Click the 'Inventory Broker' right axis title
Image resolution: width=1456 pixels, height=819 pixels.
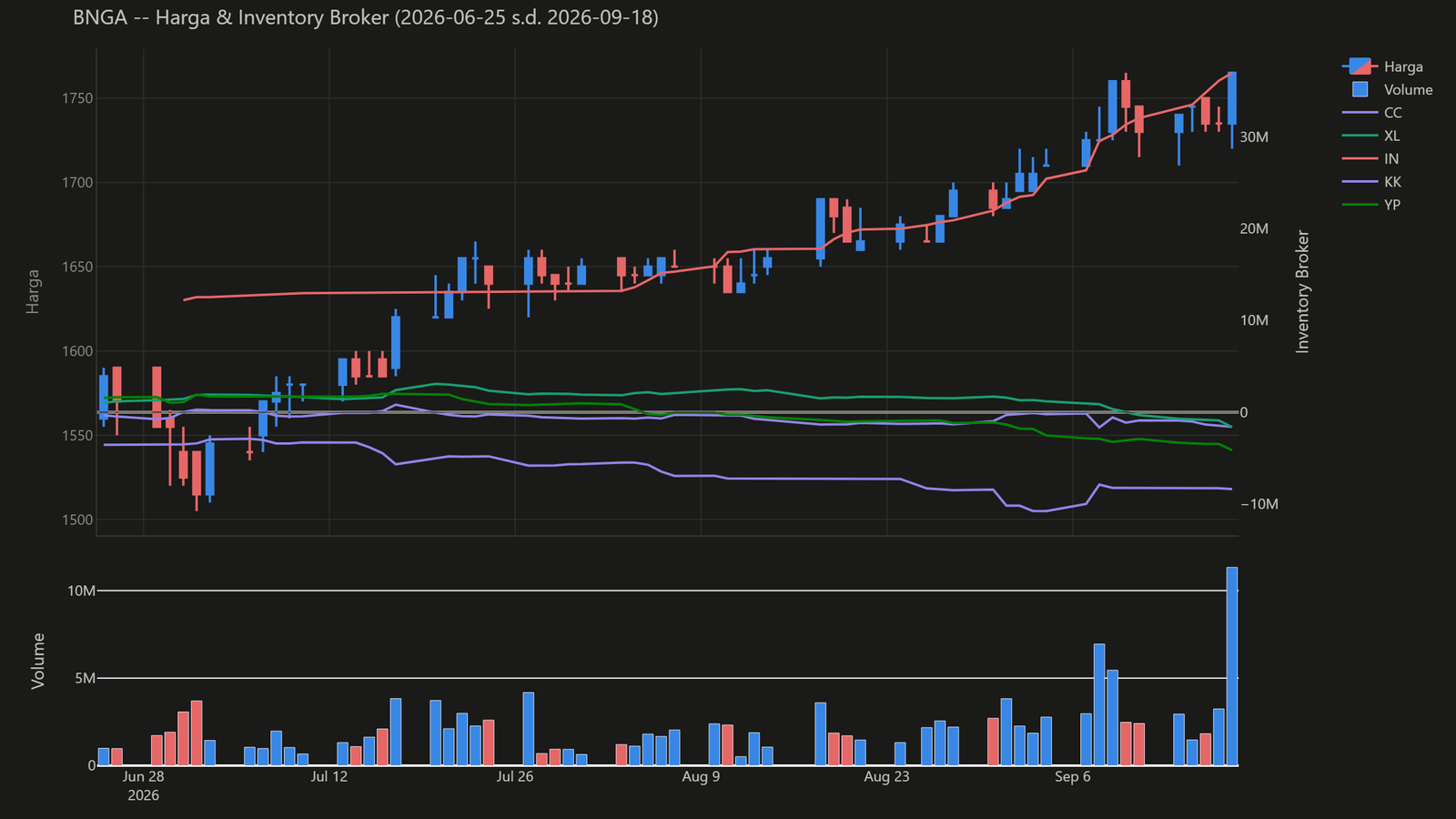1302,291
